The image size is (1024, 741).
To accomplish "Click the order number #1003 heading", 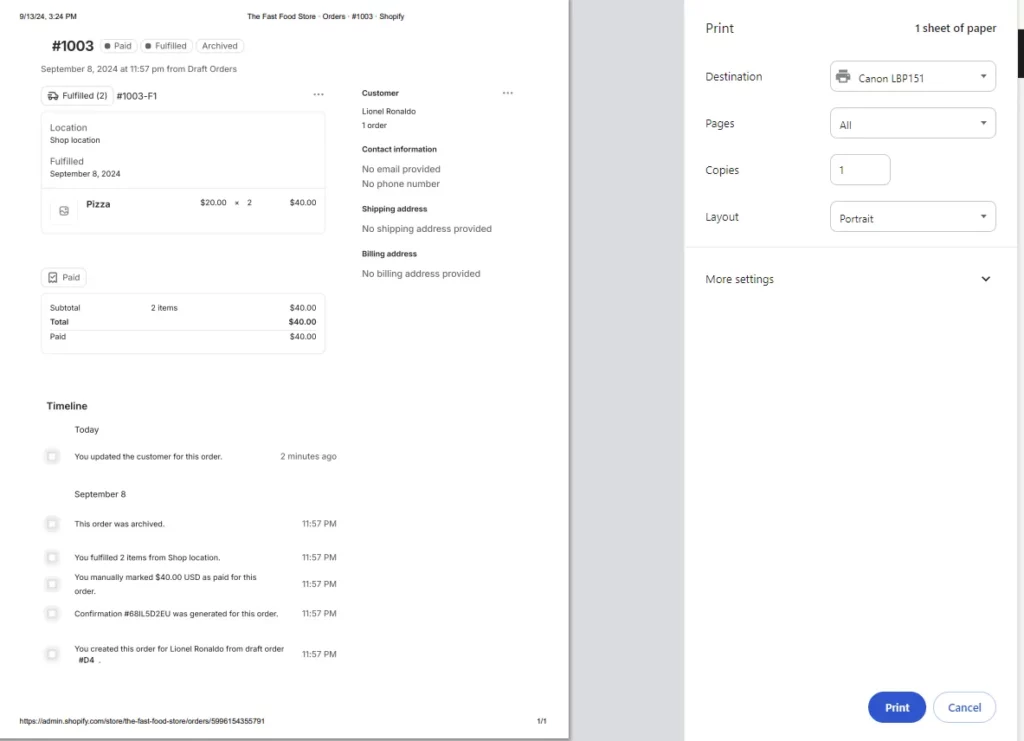I will pos(72,46).
